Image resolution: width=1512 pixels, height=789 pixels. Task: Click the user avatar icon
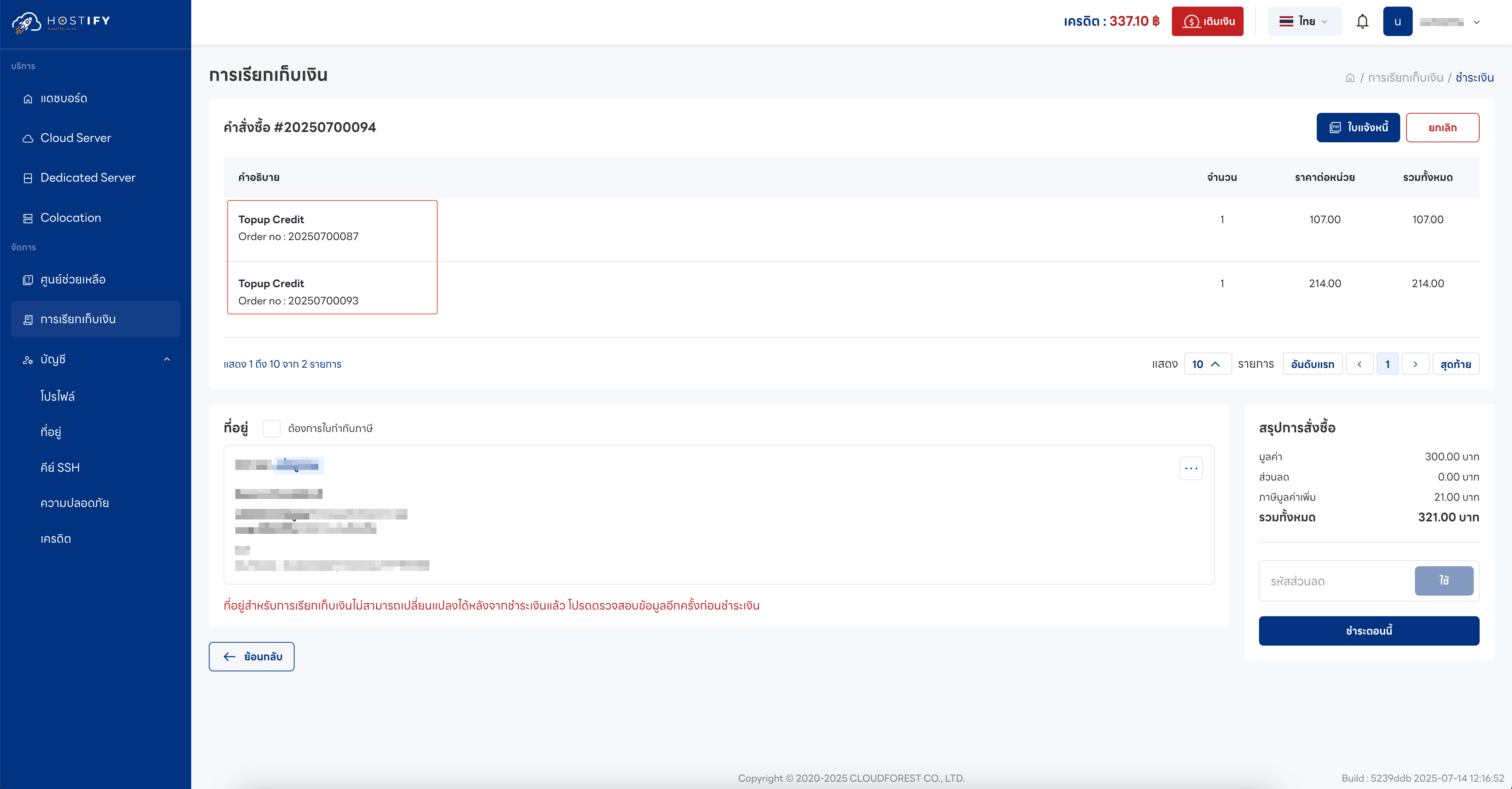(x=1397, y=22)
